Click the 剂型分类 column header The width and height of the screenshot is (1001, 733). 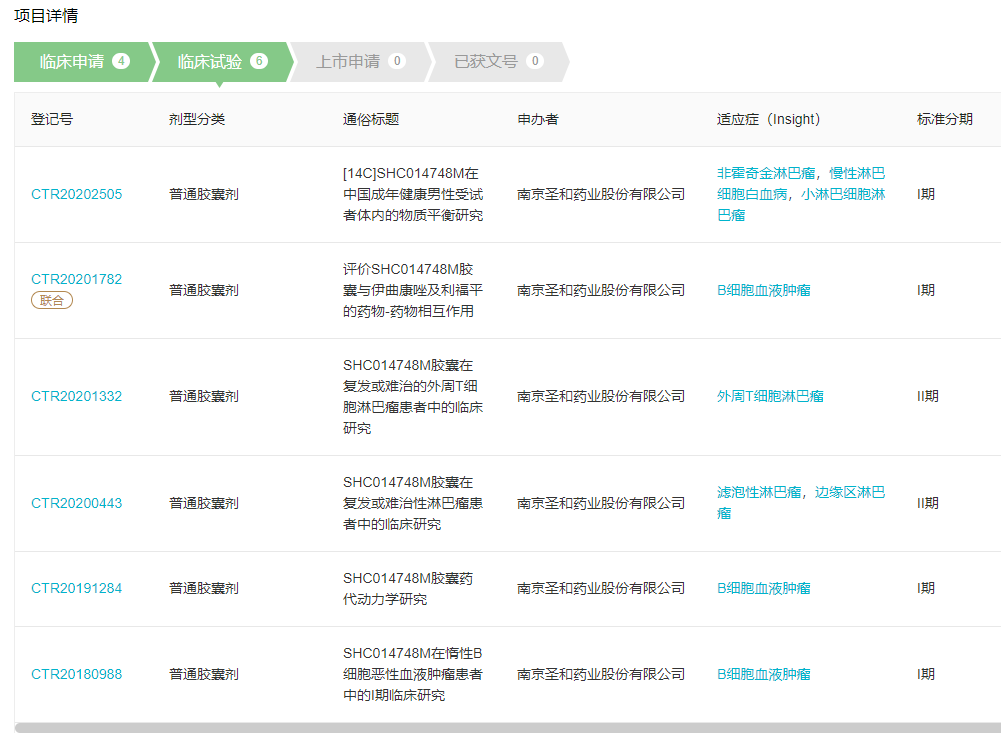pyautogui.click(x=197, y=119)
